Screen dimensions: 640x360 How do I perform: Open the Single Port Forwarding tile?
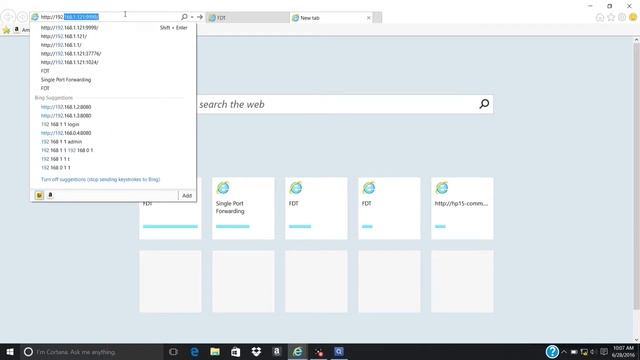pos(243,208)
